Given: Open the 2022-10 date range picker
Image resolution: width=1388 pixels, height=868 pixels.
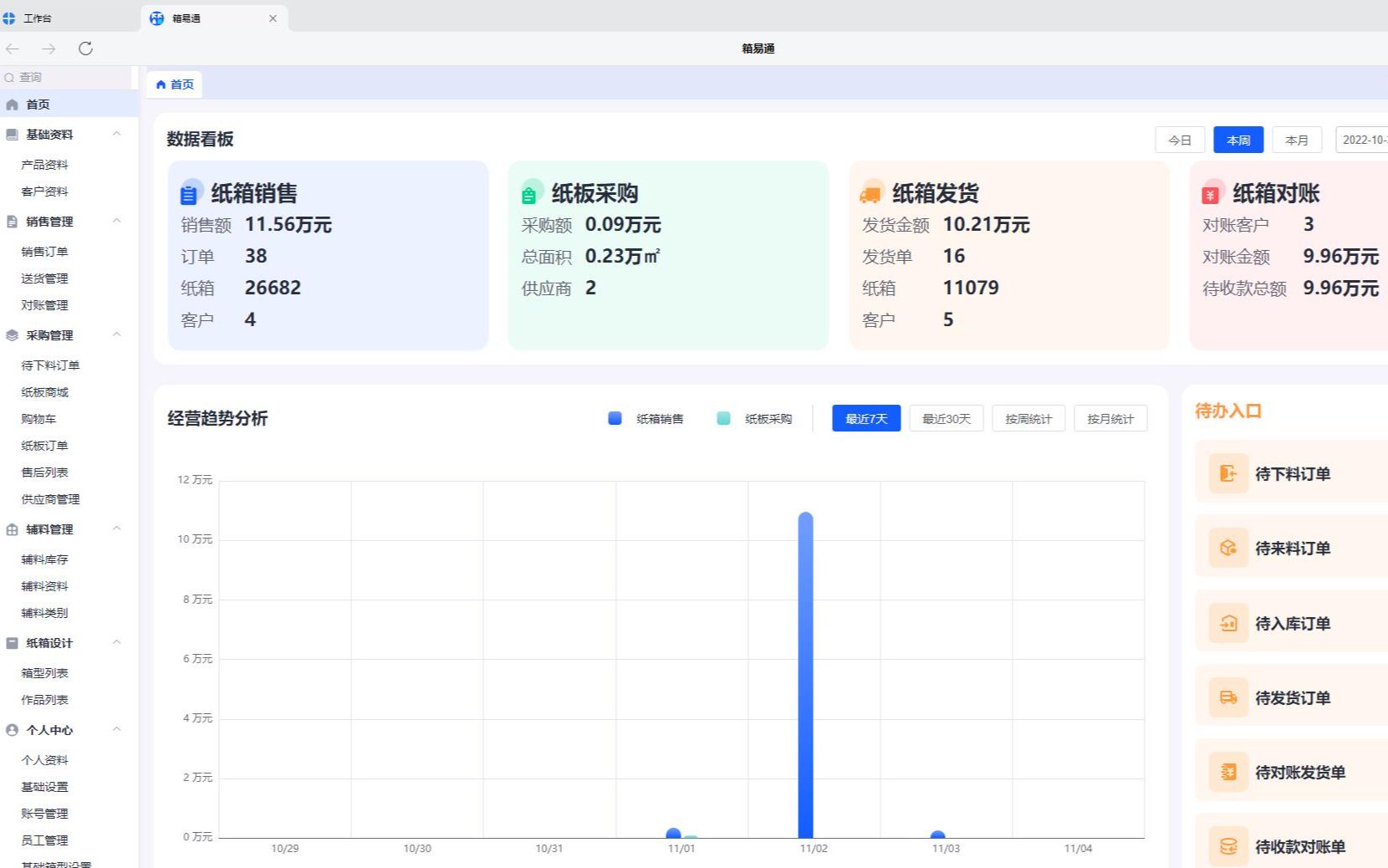Looking at the screenshot, I should [1362, 140].
